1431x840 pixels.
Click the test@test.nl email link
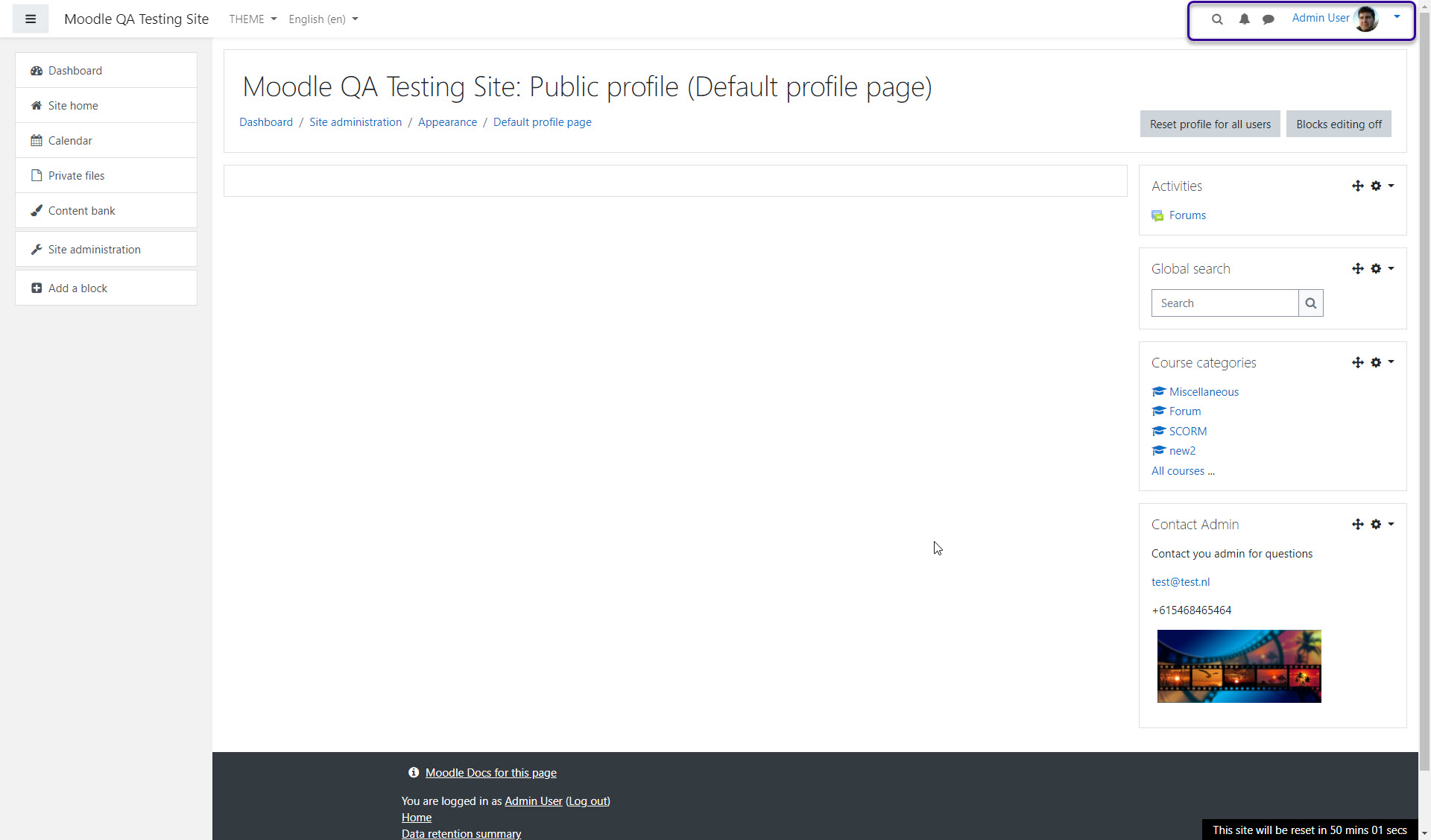[x=1181, y=582]
